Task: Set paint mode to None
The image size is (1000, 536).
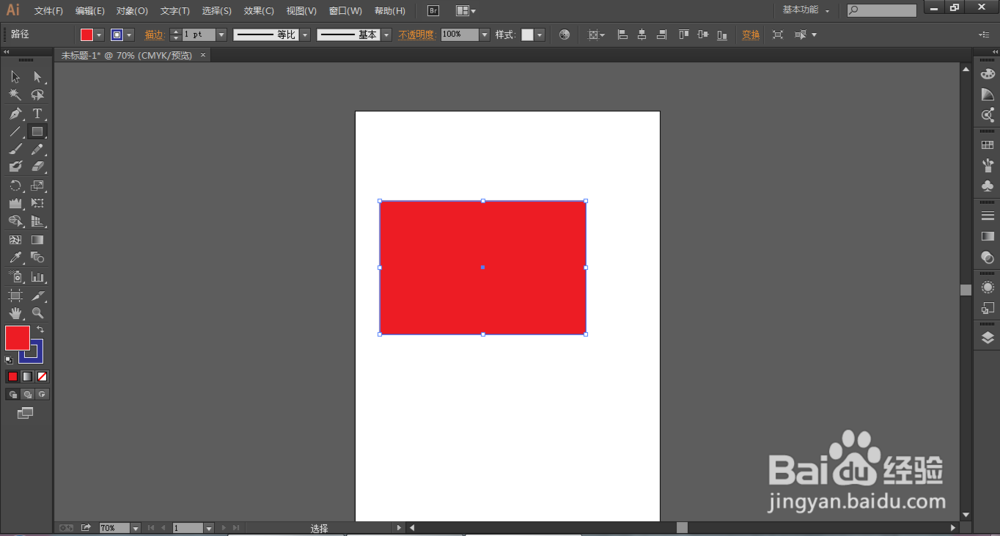Action: pyautogui.click(x=41, y=376)
